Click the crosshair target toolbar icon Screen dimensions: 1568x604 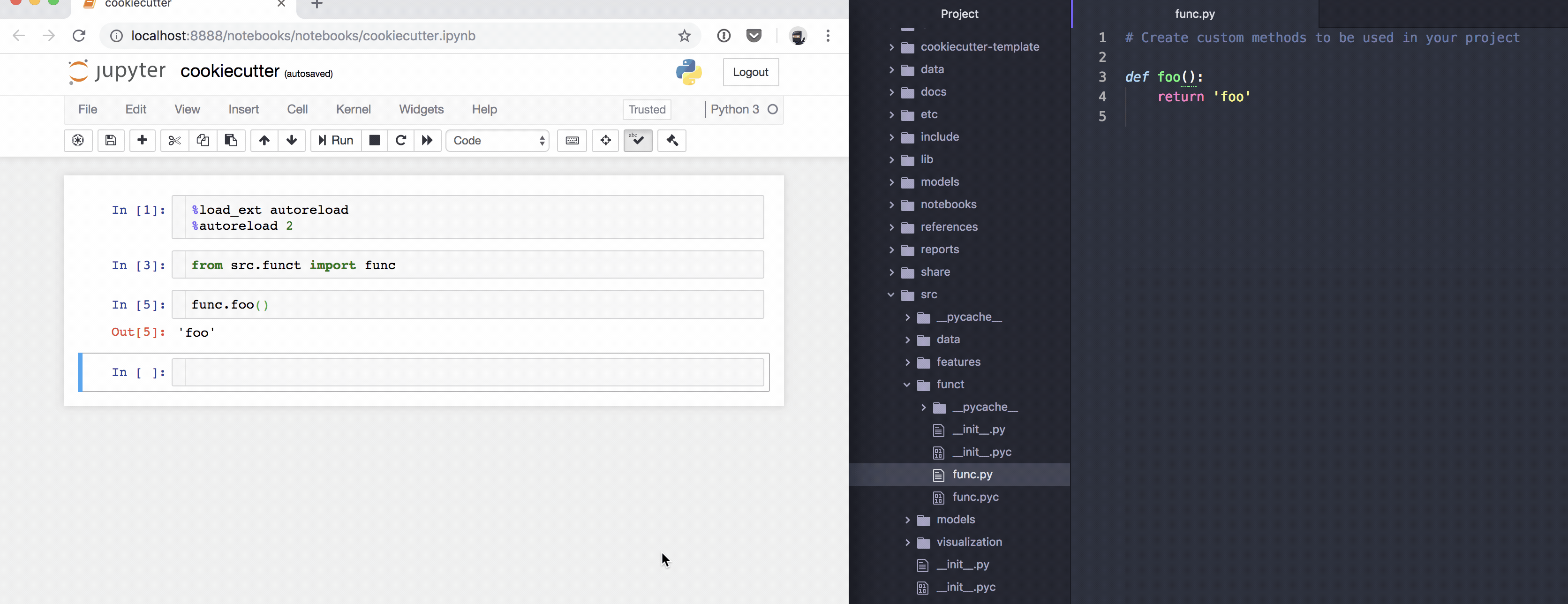click(x=605, y=141)
